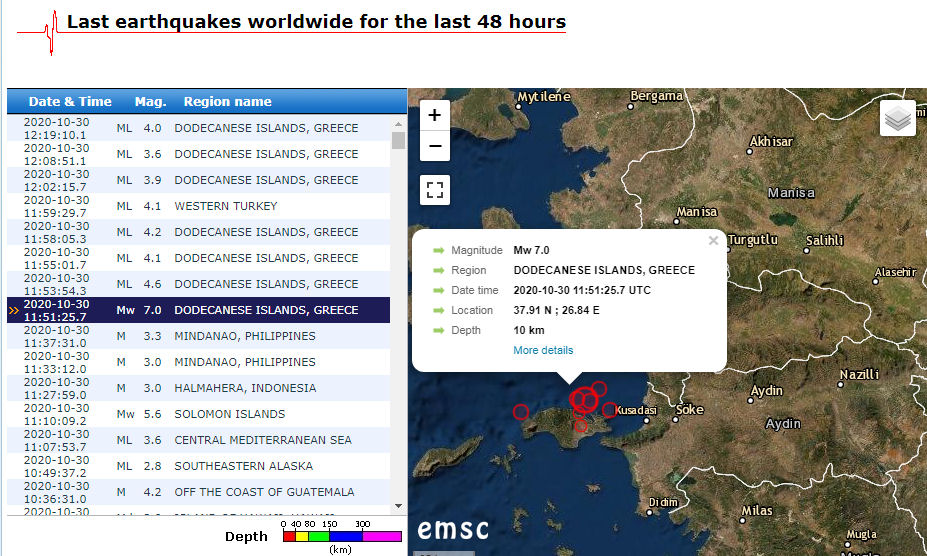The image size is (927, 556).
Task: Click the Salihli label on map
Action: (825, 240)
